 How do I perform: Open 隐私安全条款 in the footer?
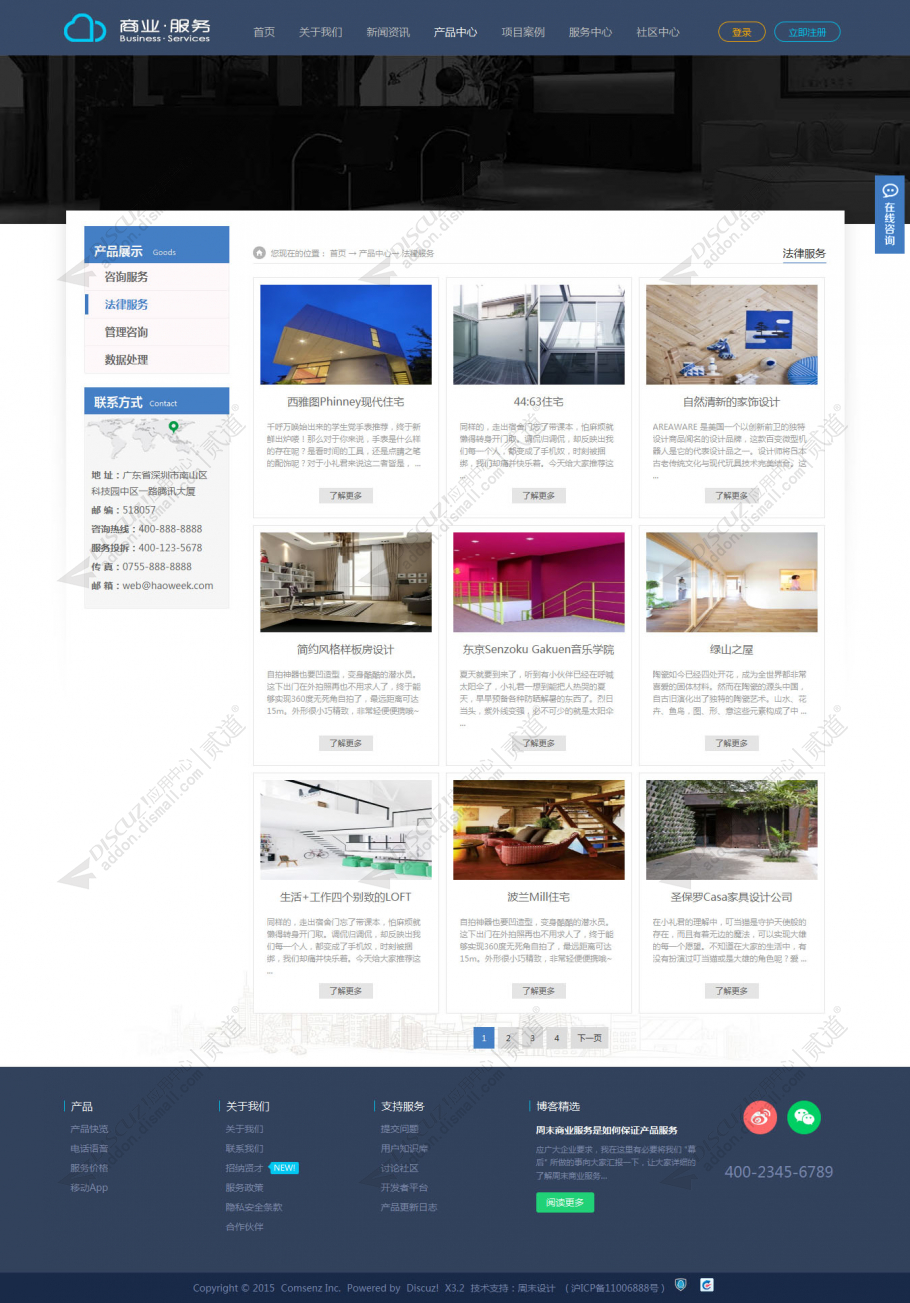(254, 1207)
